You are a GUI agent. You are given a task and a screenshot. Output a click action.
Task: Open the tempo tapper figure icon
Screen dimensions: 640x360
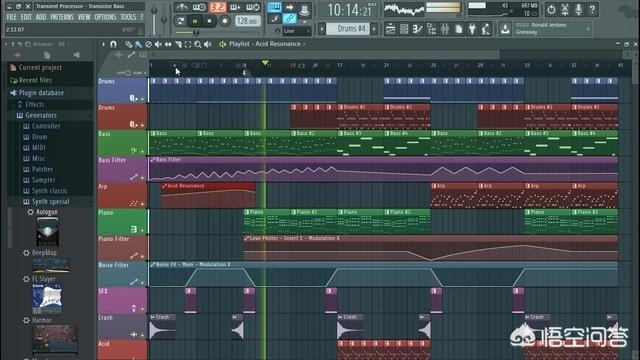[486, 29]
